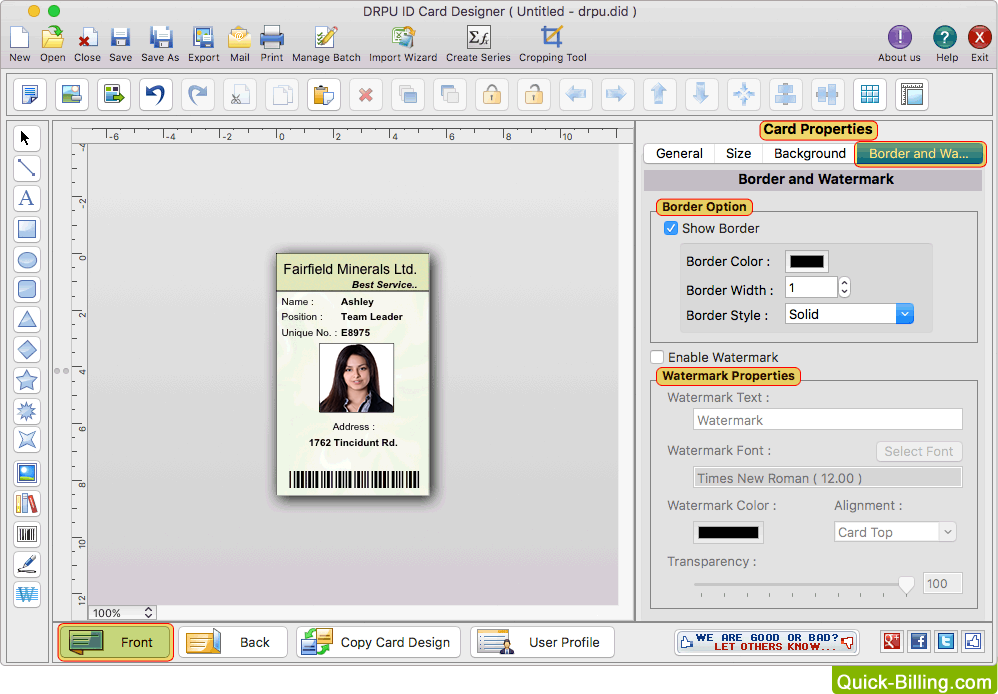Select the Barcode tool
This screenshot has width=998, height=694.
pos(26,534)
